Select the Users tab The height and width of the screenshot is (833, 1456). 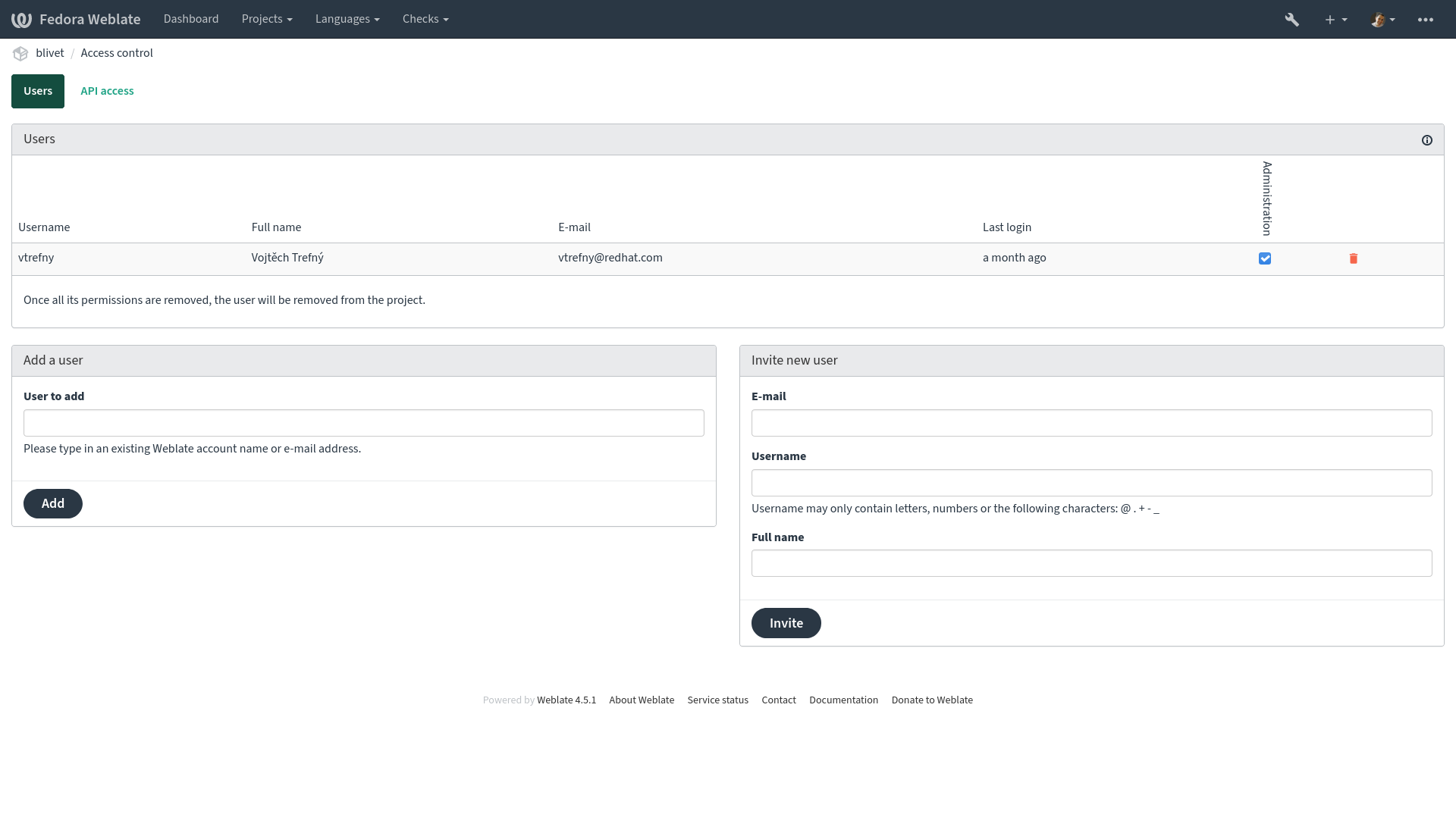38,91
